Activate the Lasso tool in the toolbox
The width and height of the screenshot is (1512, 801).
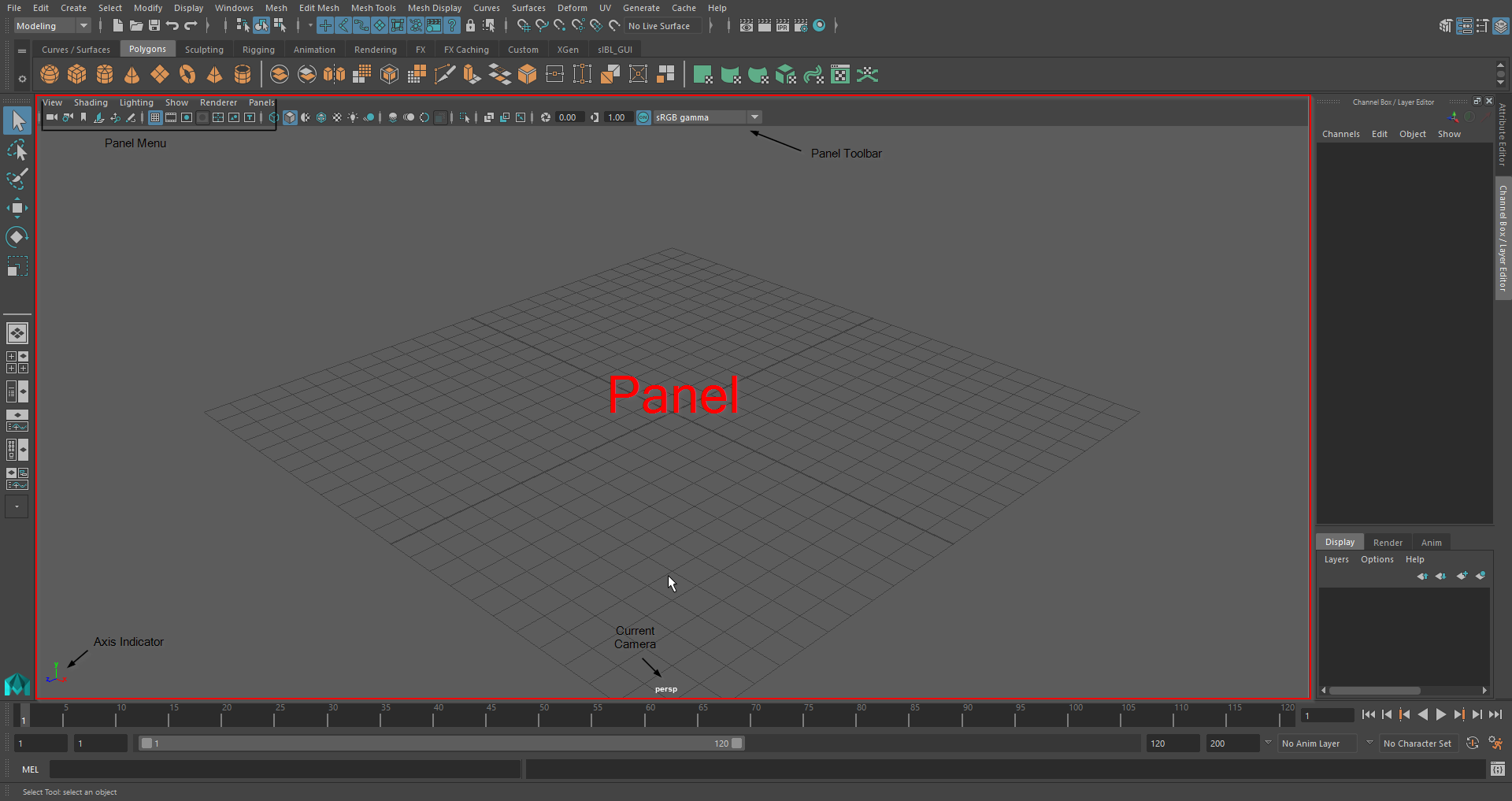pyautogui.click(x=17, y=150)
